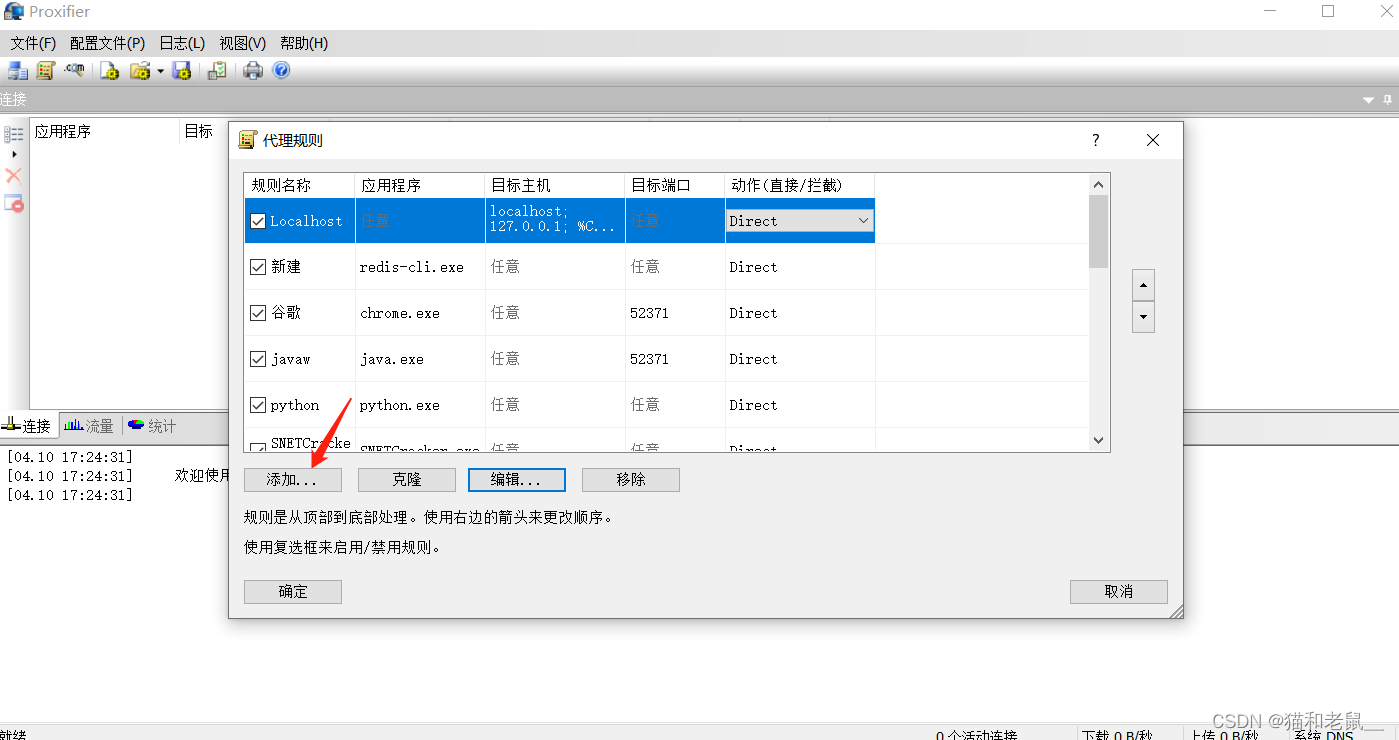Switch to the 统计 tab

(x=152, y=426)
